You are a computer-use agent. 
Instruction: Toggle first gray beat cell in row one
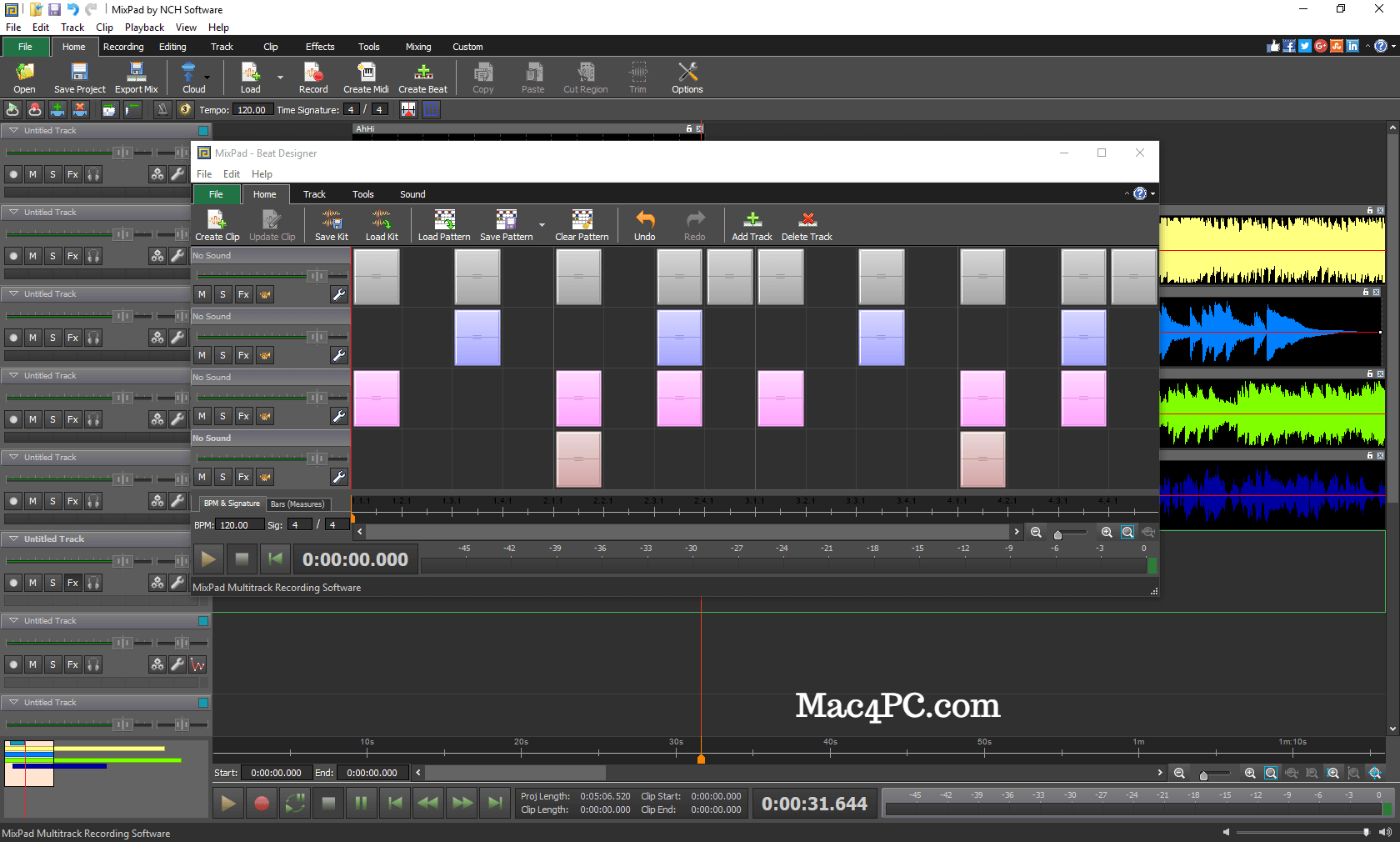(x=377, y=277)
